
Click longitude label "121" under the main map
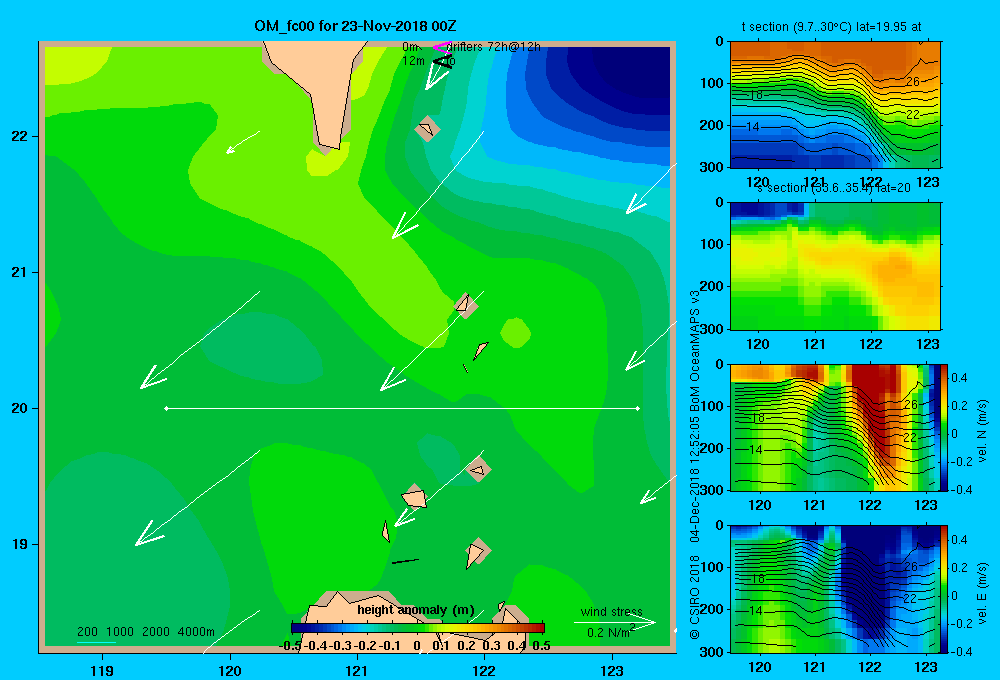[357, 670]
